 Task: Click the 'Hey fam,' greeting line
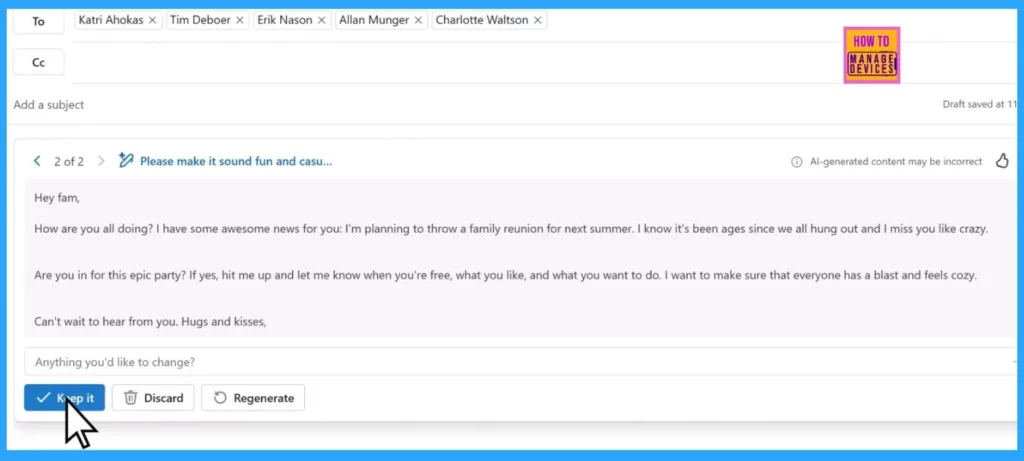(57, 197)
